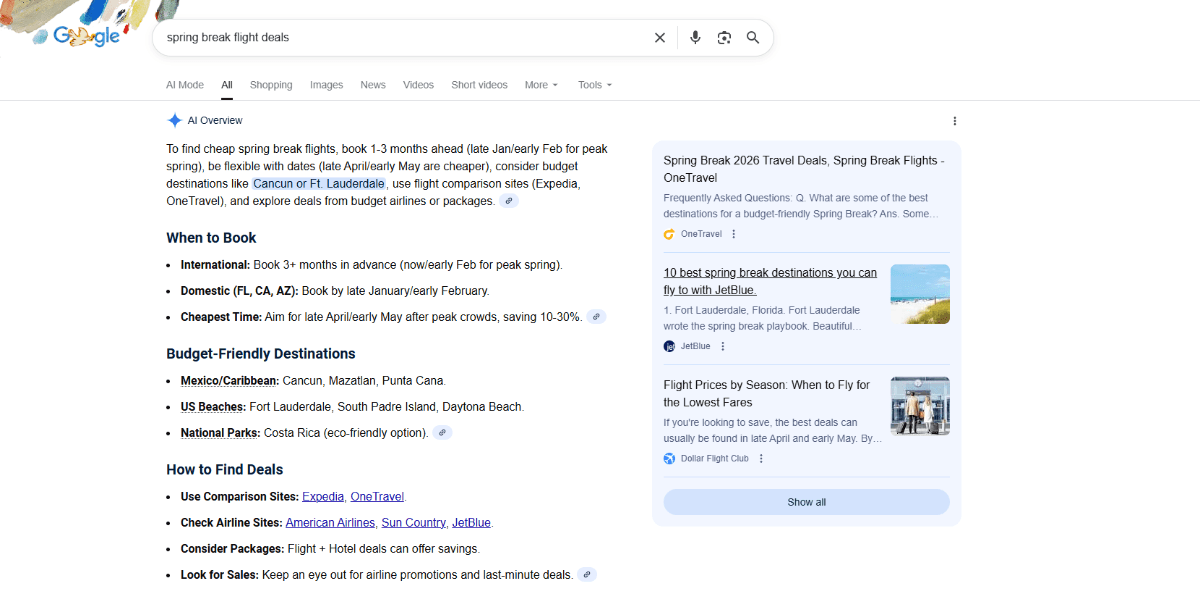Click the Show all button

[x=806, y=502]
